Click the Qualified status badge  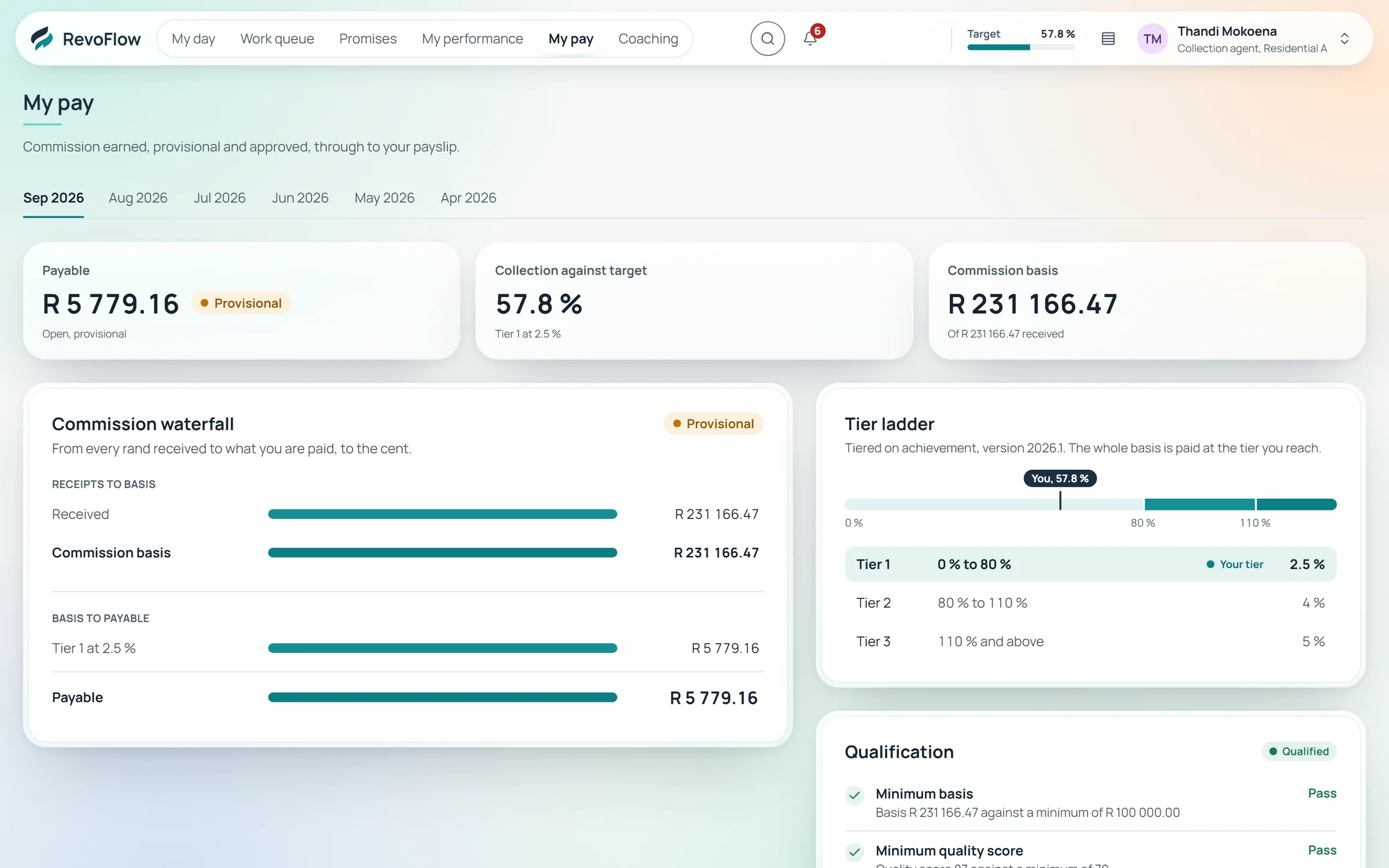click(x=1299, y=751)
